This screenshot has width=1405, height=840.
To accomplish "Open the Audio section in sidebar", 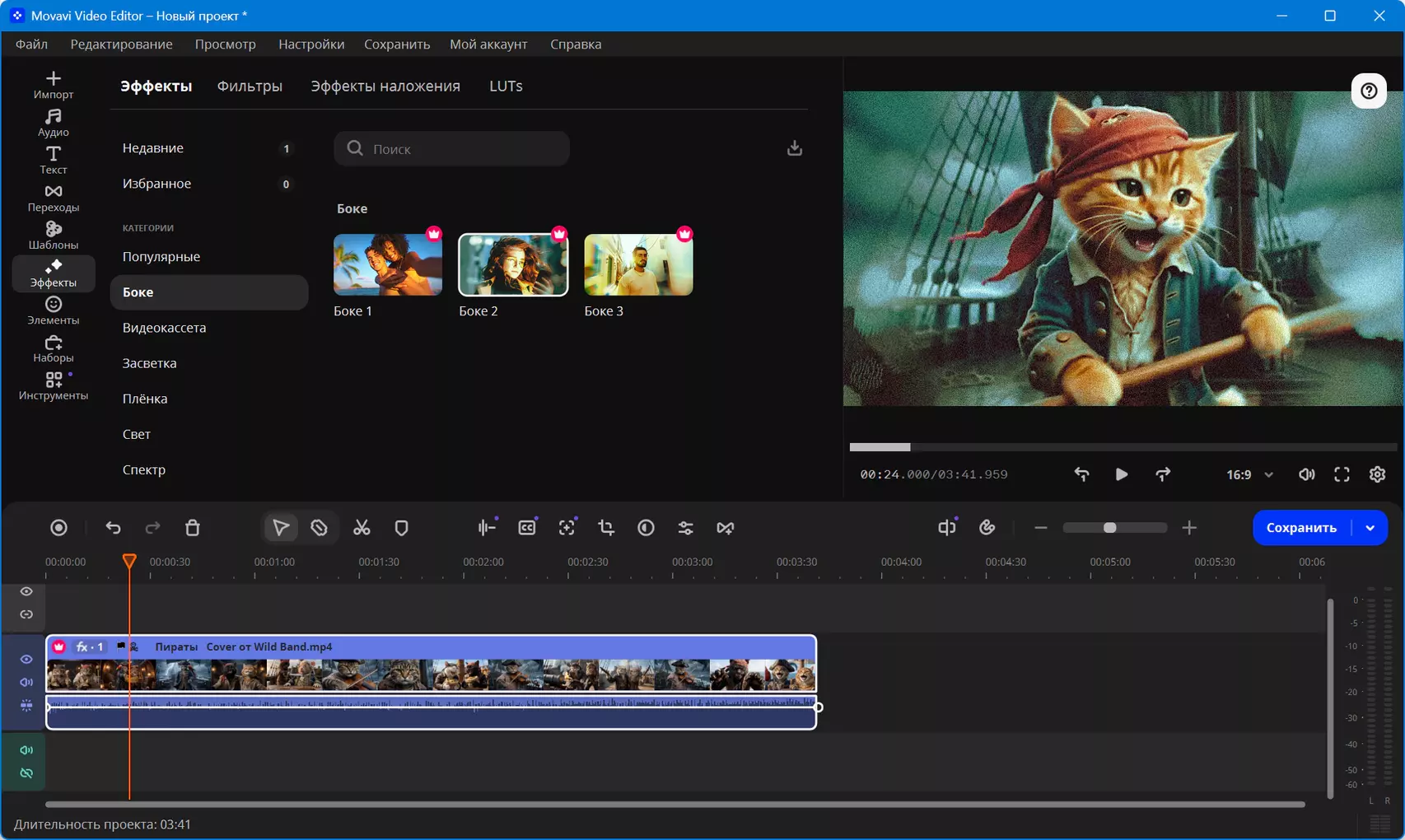I will (x=54, y=123).
